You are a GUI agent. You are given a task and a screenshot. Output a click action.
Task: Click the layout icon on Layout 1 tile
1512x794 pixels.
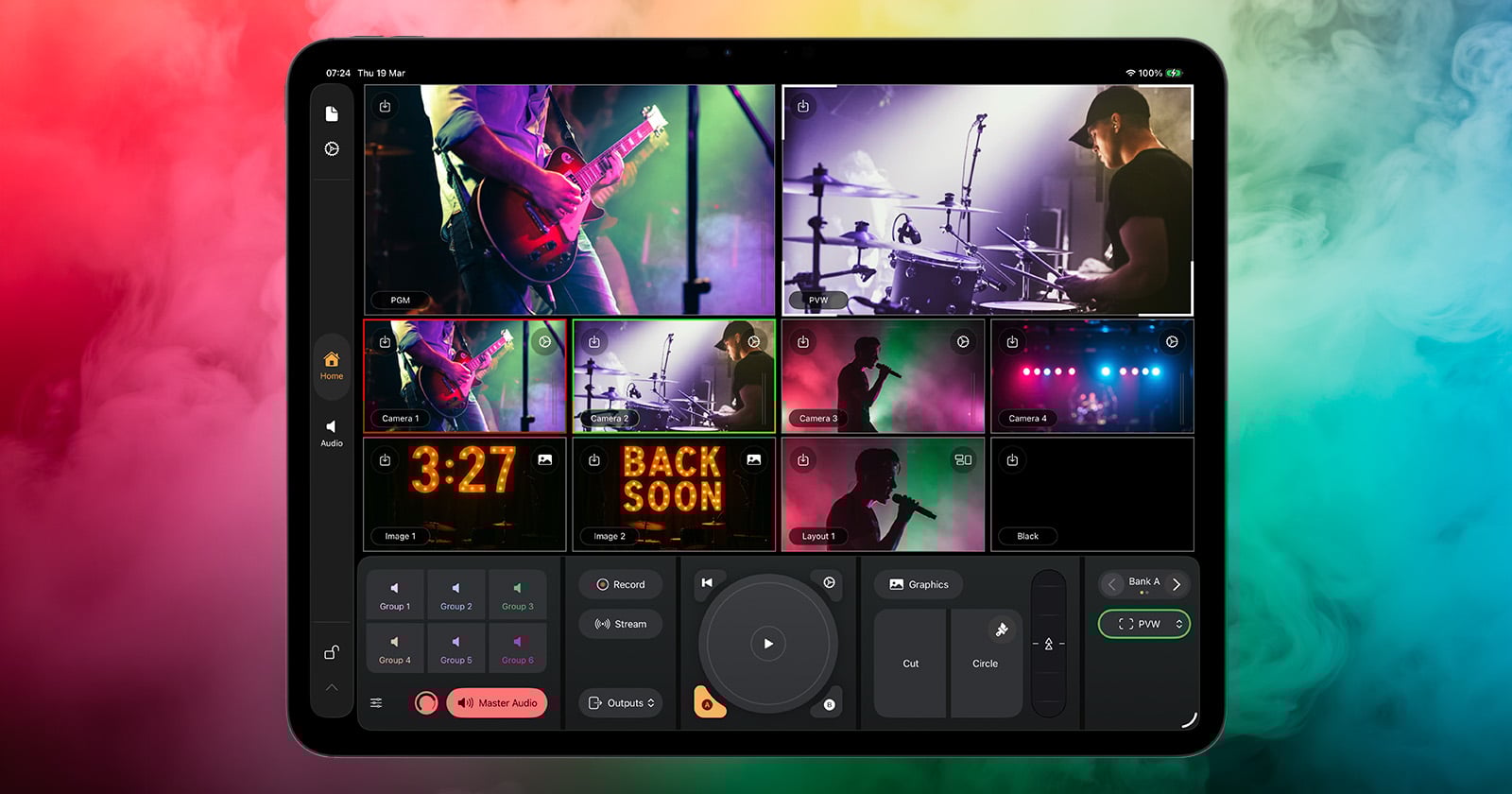[963, 460]
